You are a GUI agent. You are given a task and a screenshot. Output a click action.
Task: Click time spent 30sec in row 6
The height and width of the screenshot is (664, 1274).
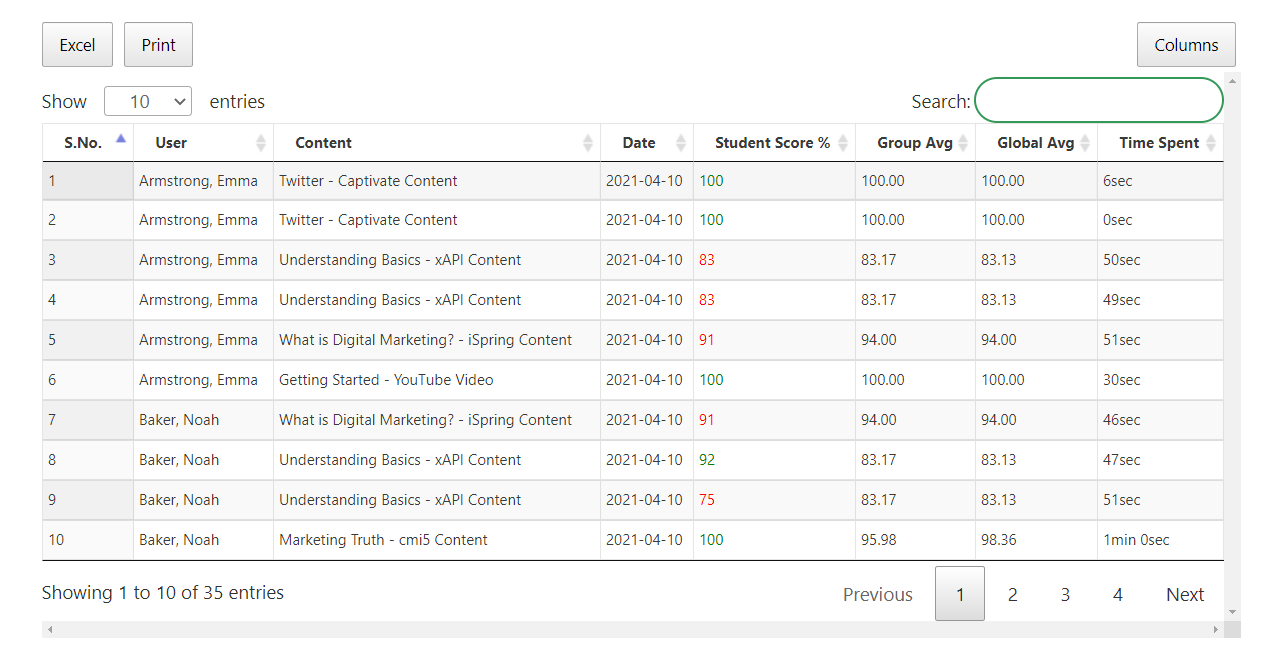click(1122, 380)
